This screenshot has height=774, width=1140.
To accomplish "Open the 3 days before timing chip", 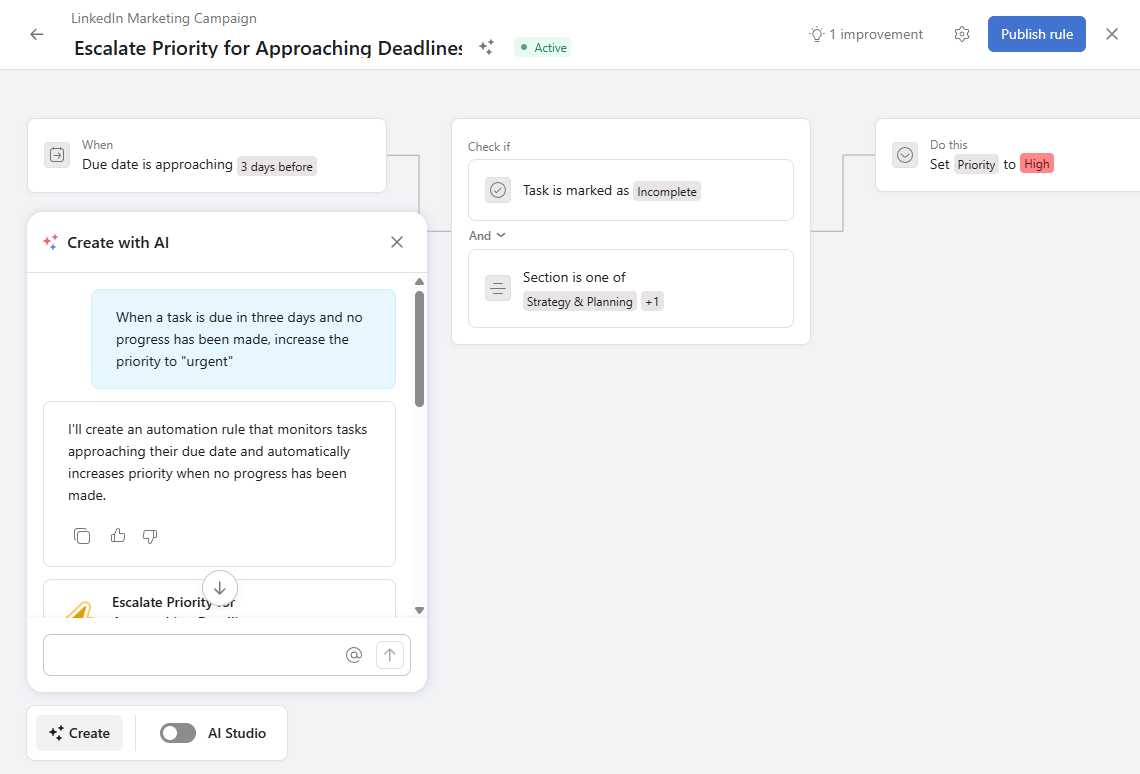I will [x=276, y=166].
